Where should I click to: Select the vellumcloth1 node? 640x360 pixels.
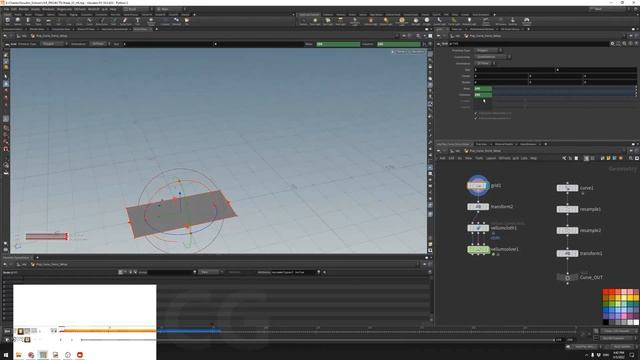point(478,228)
